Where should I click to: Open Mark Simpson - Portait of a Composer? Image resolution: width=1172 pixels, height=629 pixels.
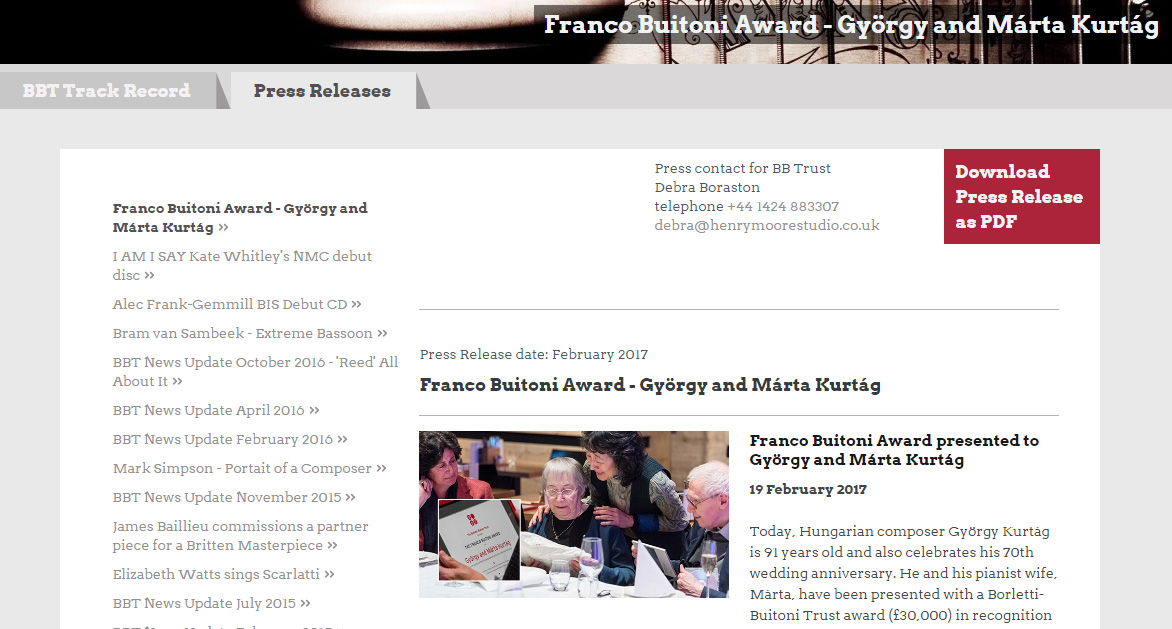[250, 468]
